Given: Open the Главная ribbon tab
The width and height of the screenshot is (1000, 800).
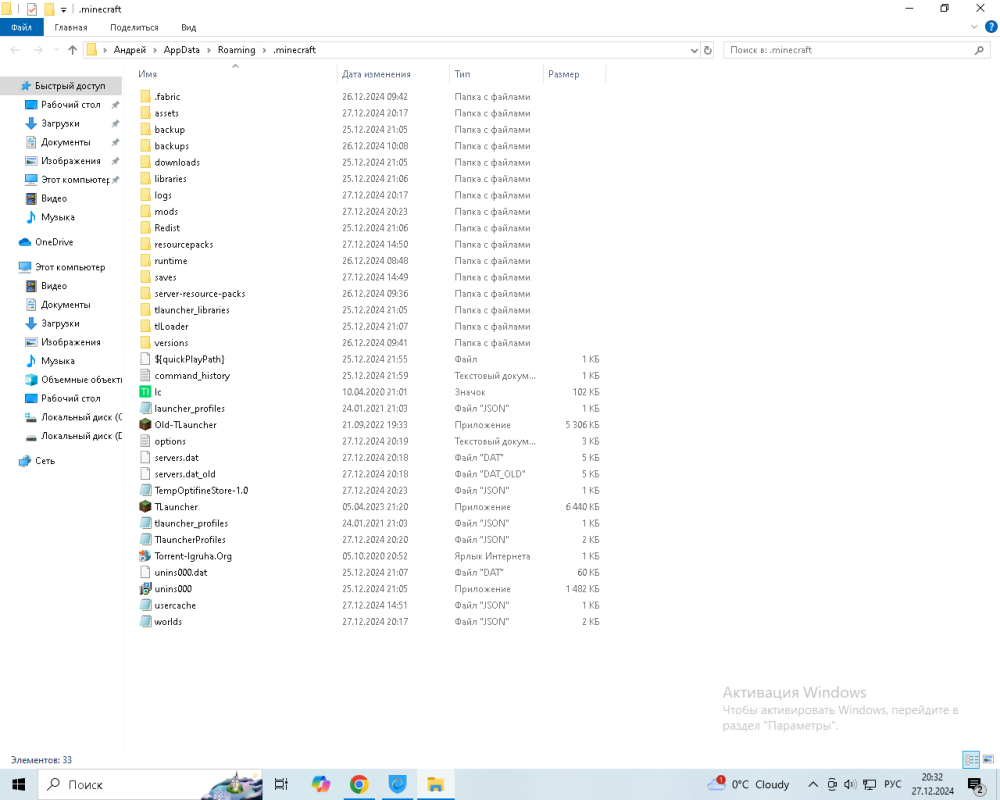Looking at the screenshot, I should click(x=71, y=27).
